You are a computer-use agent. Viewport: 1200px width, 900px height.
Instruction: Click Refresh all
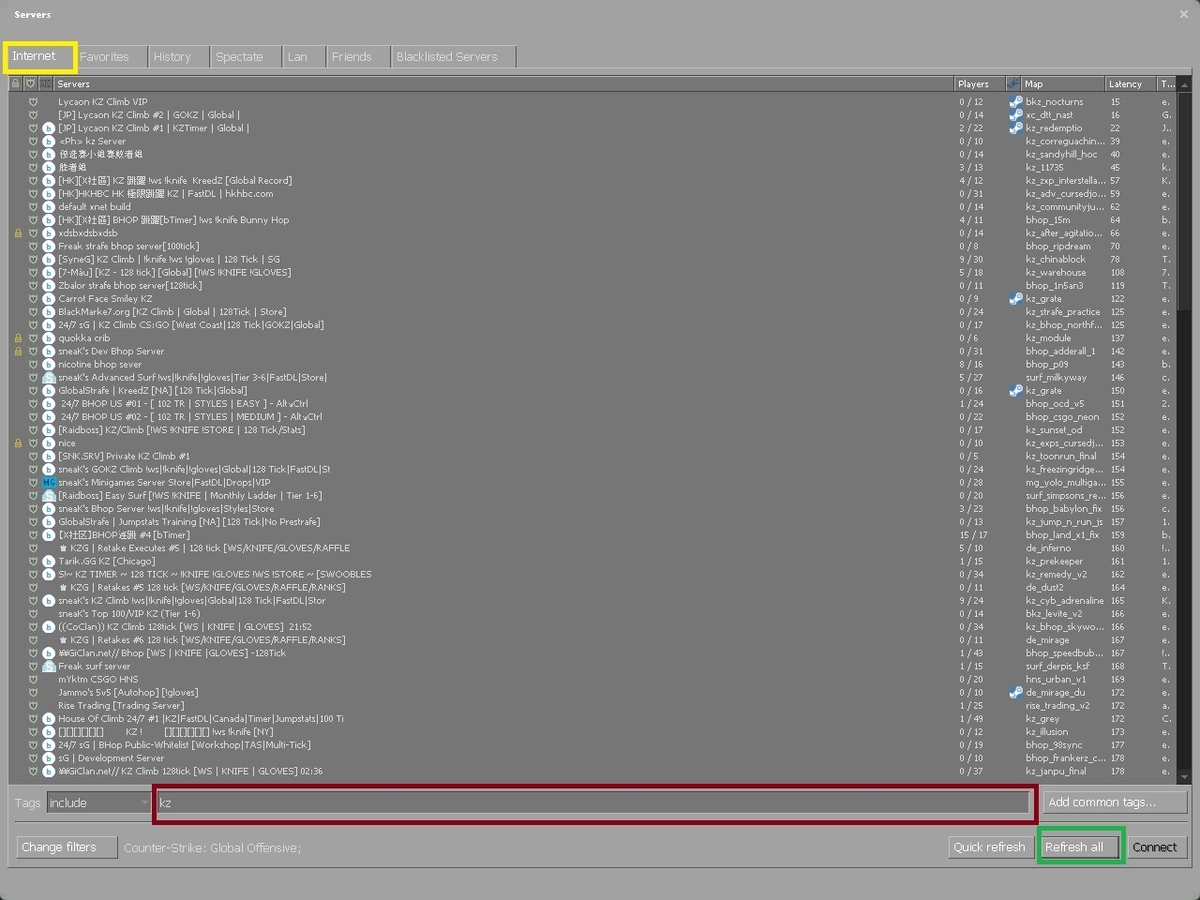[1079, 847]
